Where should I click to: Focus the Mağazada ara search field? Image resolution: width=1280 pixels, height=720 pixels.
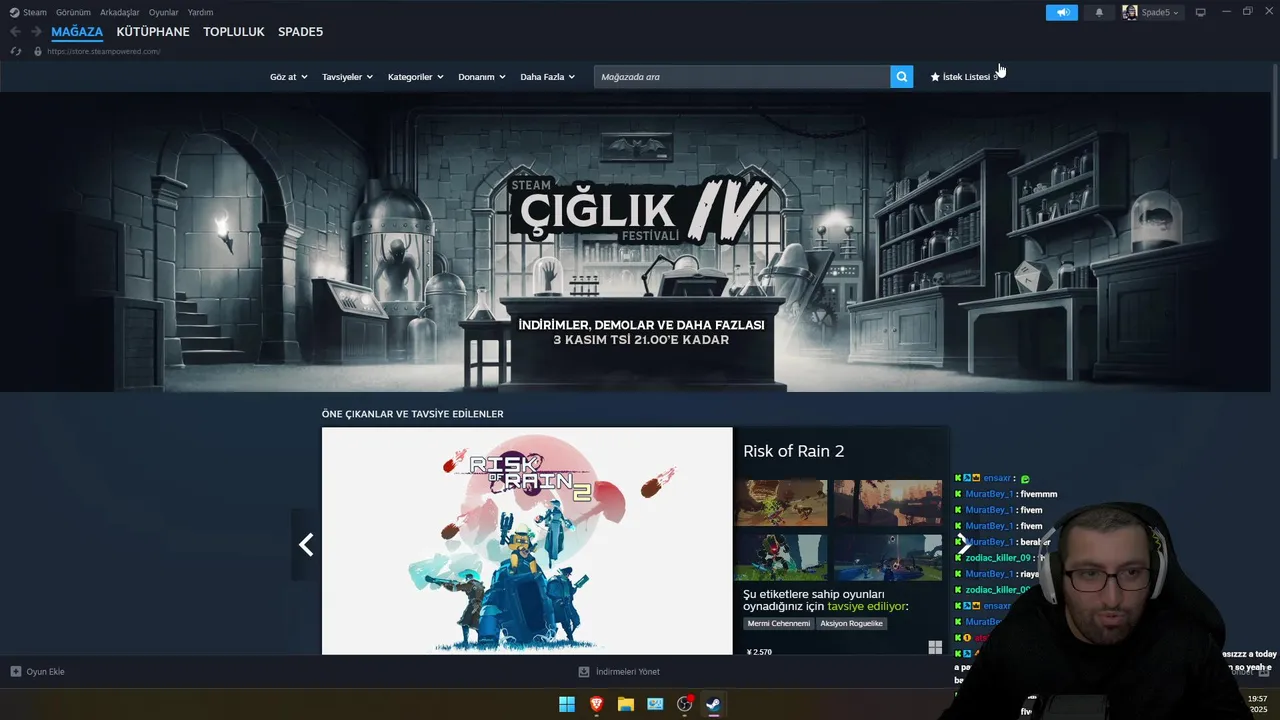(742, 76)
